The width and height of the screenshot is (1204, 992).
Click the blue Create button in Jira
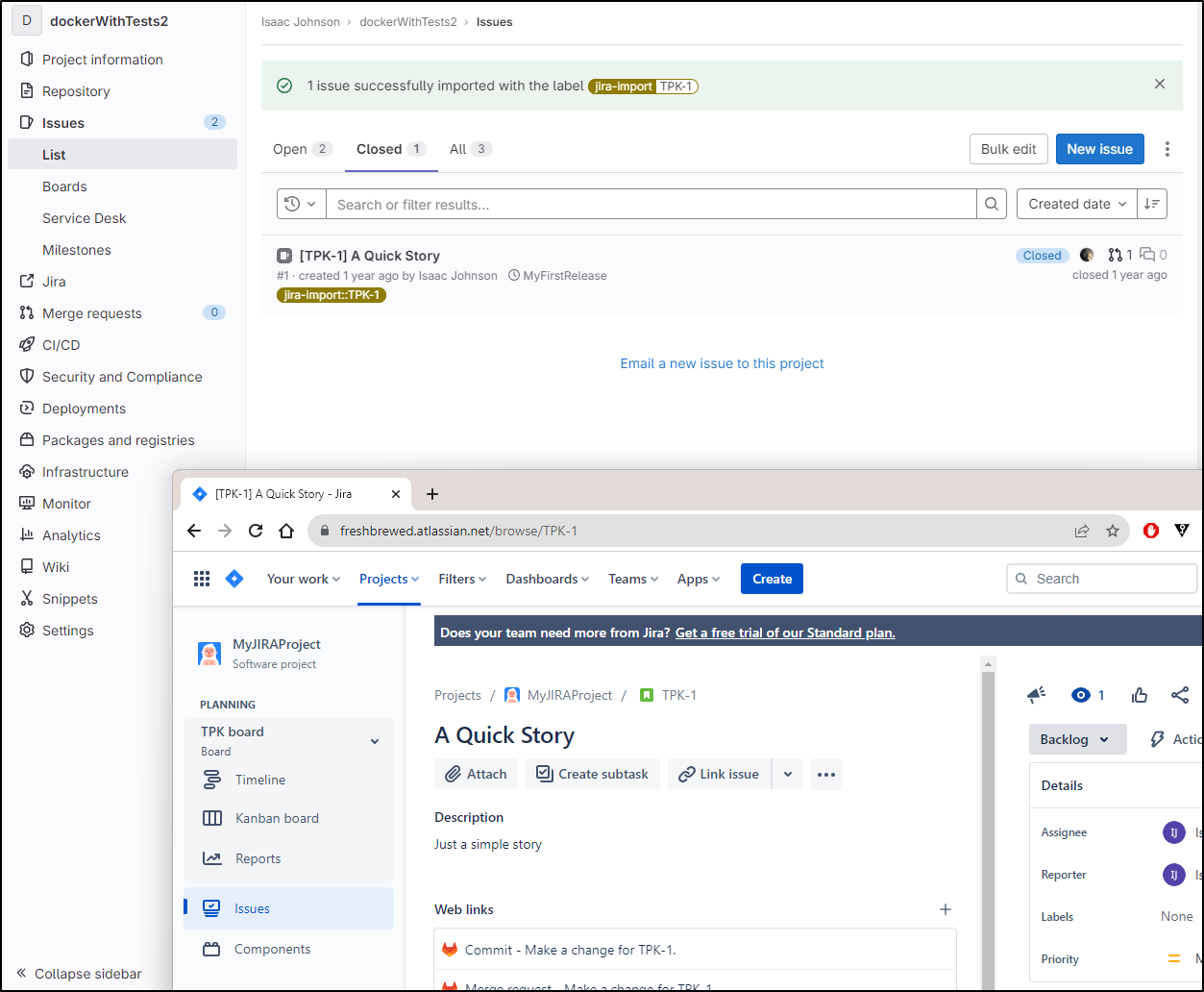click(772, 579)
